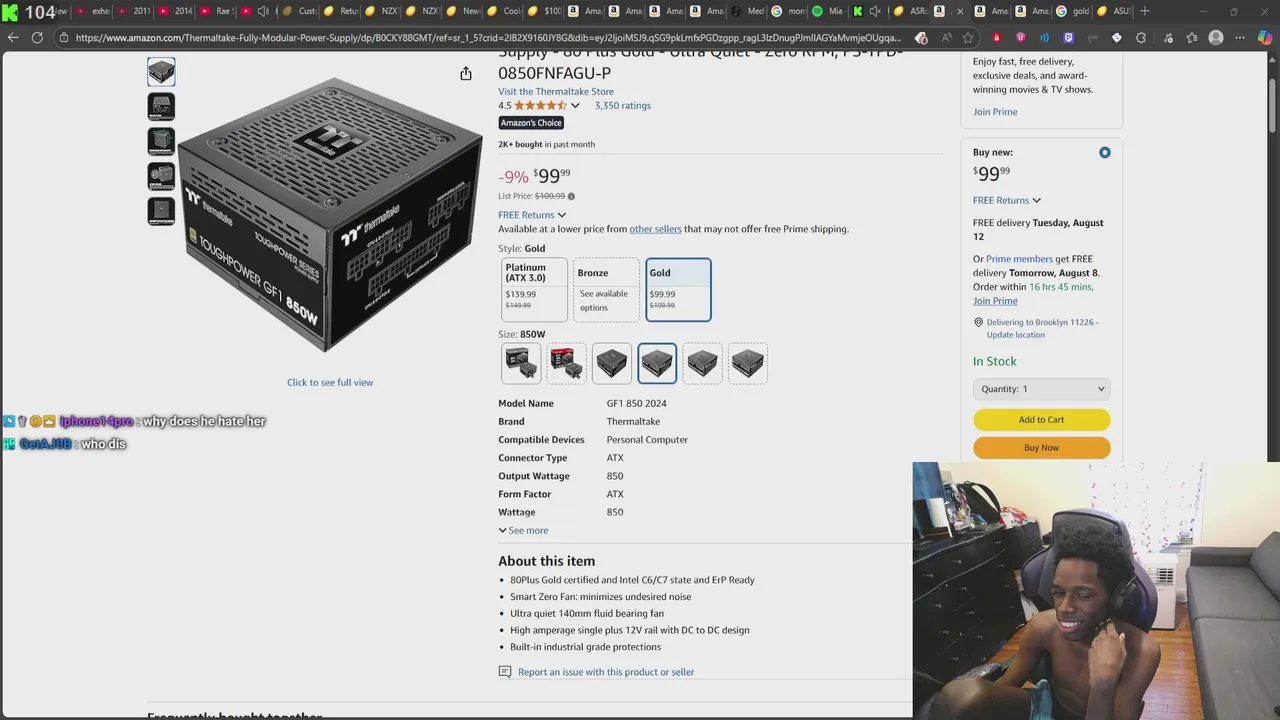The width and height of the screenshot is (1280, 720).
Task: Open a new browser tab
Action: coord(1145,11)
